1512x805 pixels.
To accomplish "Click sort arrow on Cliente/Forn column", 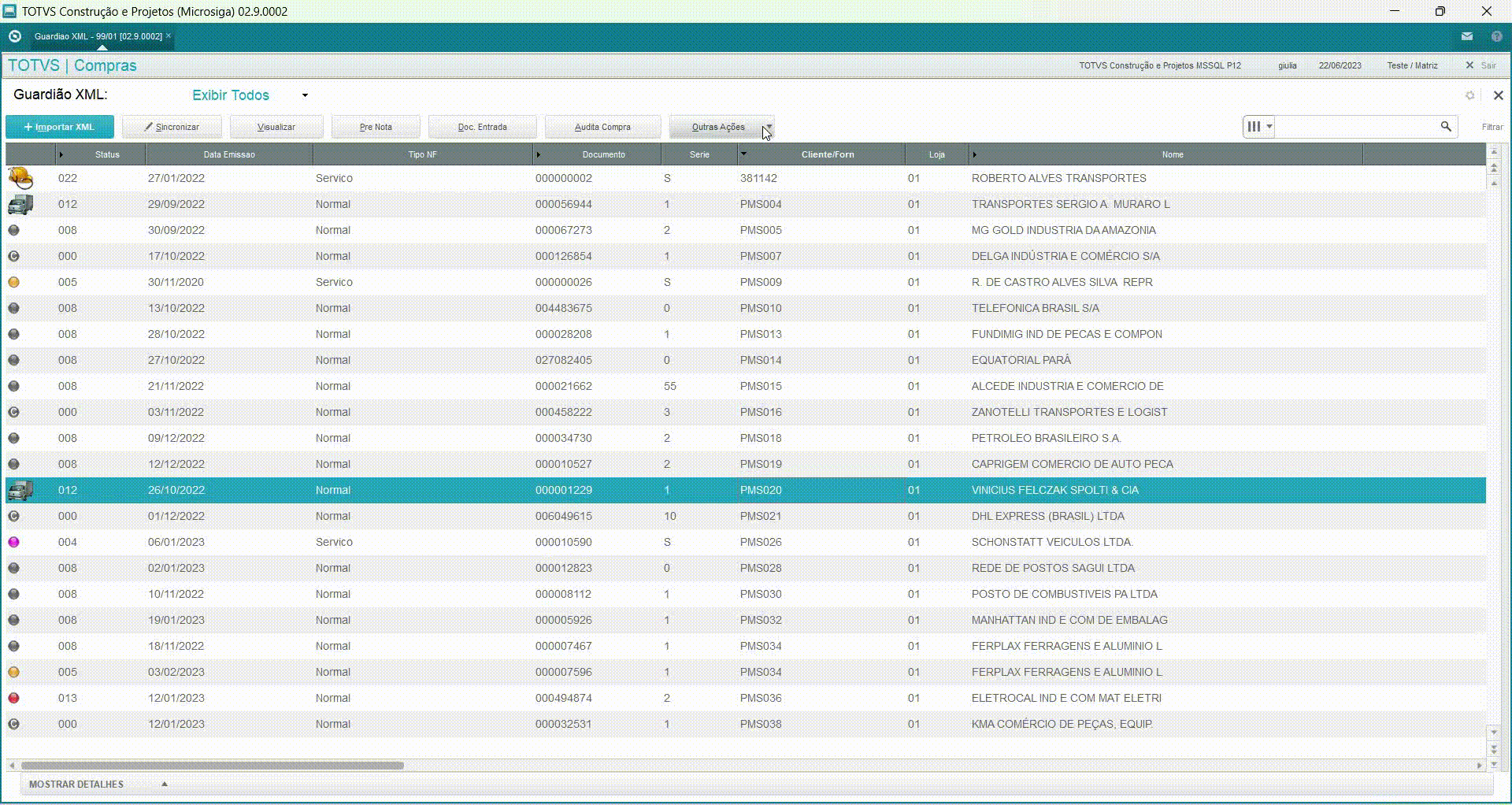I will [743, 154].
